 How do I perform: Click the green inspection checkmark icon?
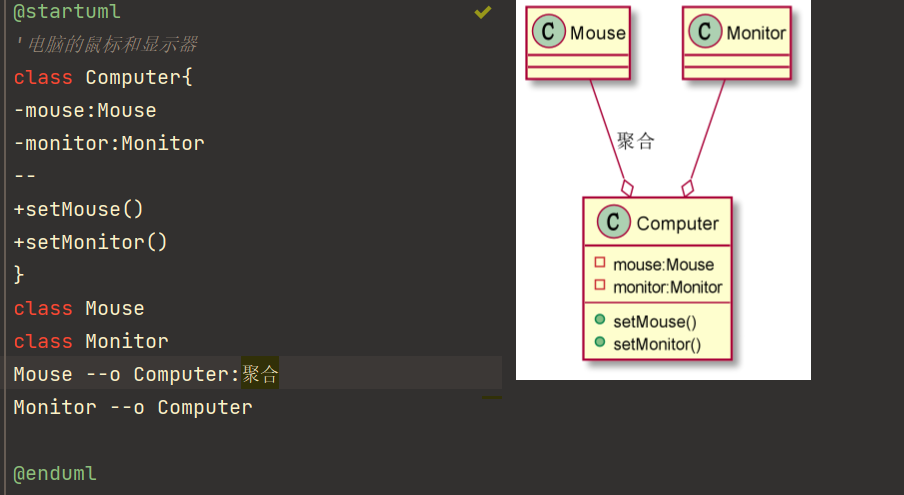coord(483,12)
